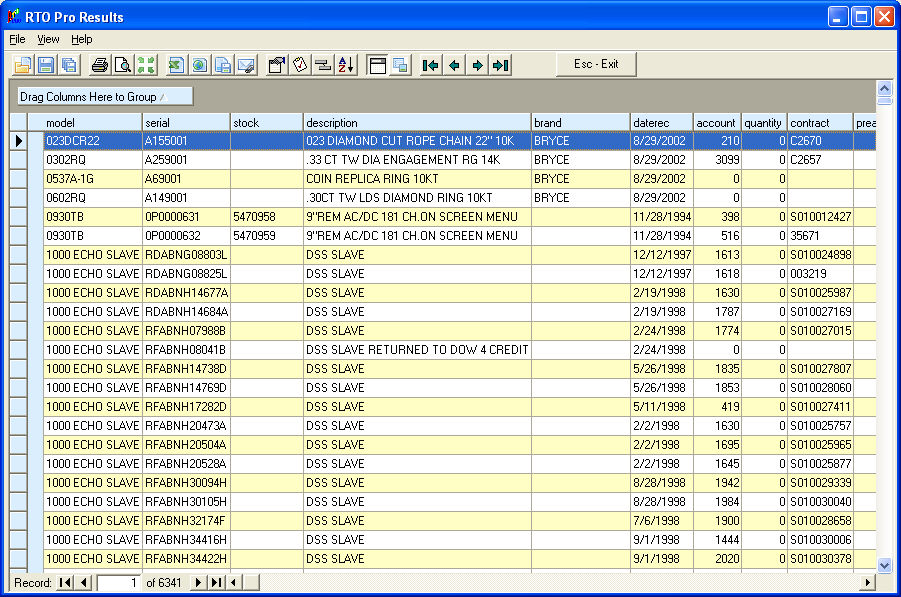This screenshot has height=597, width=901.
Task: Open print preview from the toolbar
Action: tap(123, 65)
